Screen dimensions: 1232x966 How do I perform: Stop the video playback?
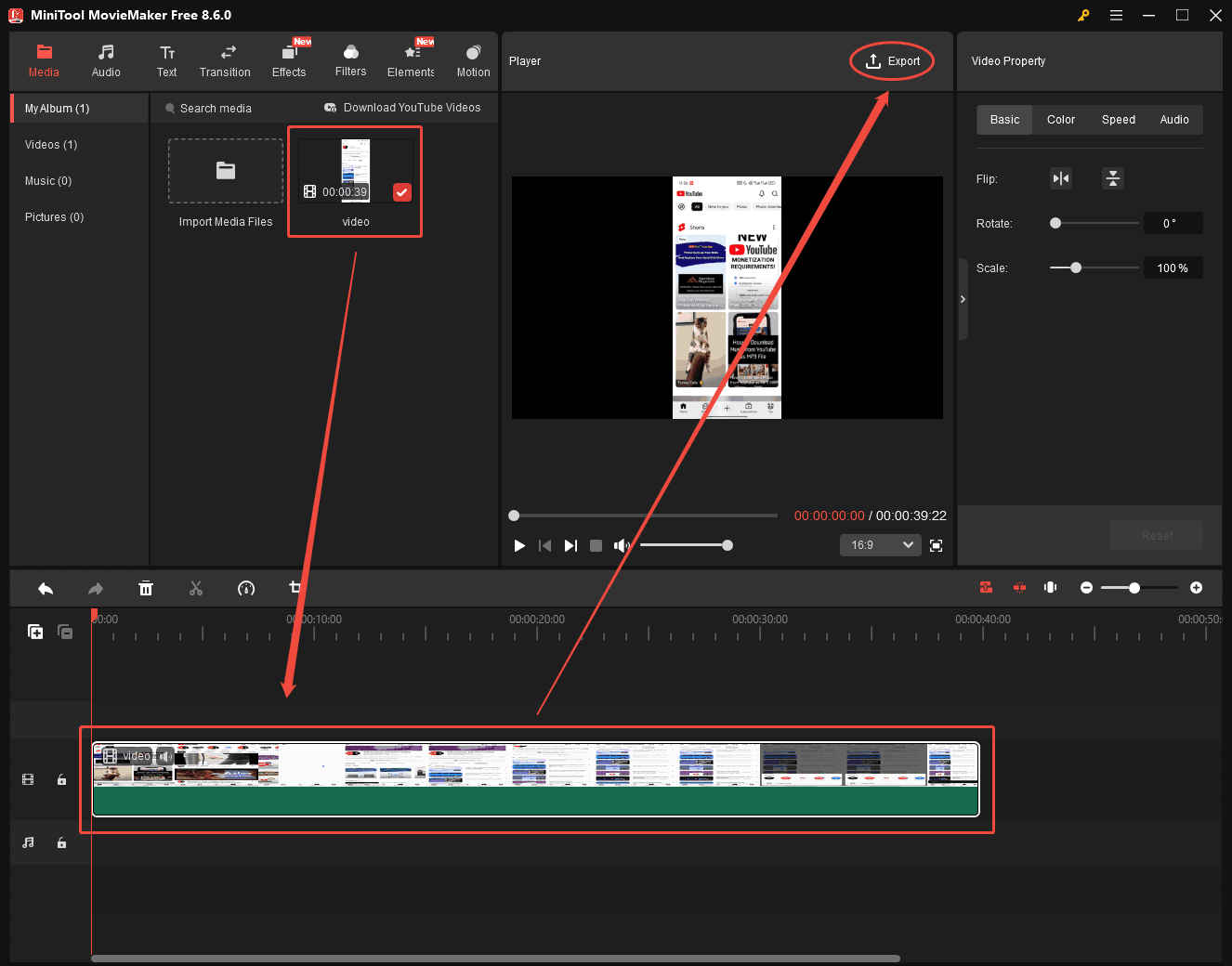[x=596, y=545]
